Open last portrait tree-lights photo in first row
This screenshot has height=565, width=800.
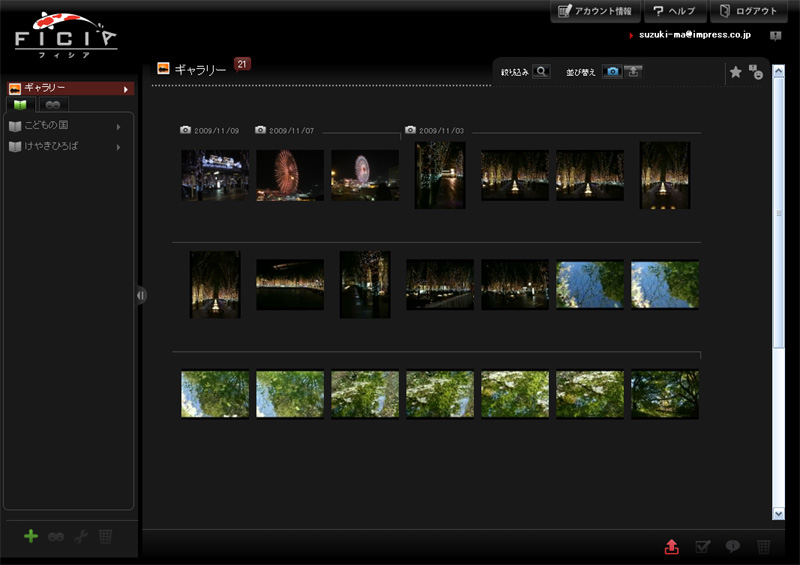[665, 175]
